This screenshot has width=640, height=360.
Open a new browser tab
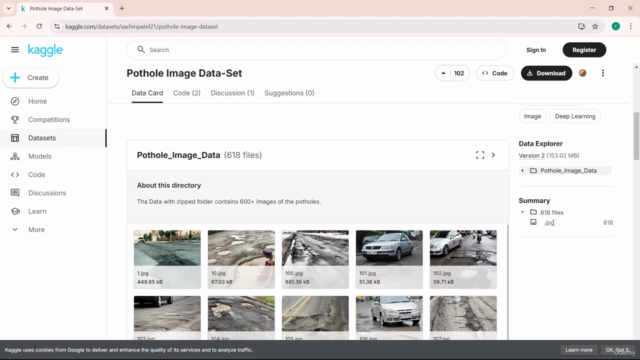coord(122,8)
